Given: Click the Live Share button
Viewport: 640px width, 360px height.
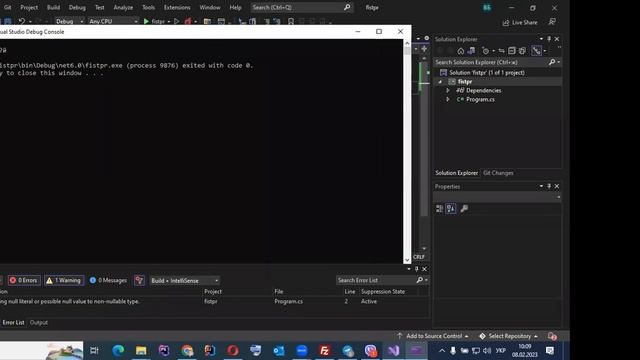Looking at the screenshot, I should coord(520,22).
